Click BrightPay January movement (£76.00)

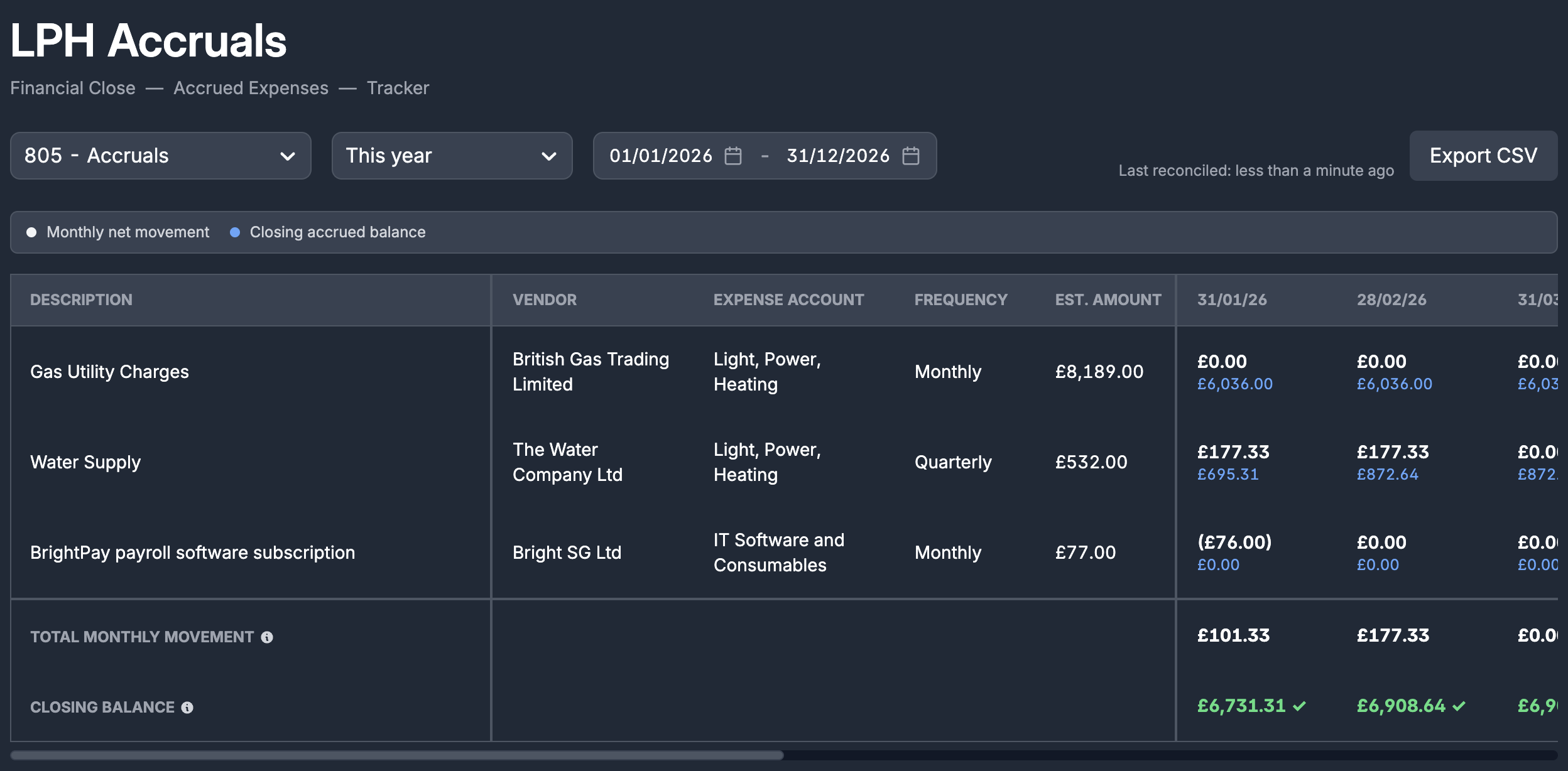(1234, 542)
